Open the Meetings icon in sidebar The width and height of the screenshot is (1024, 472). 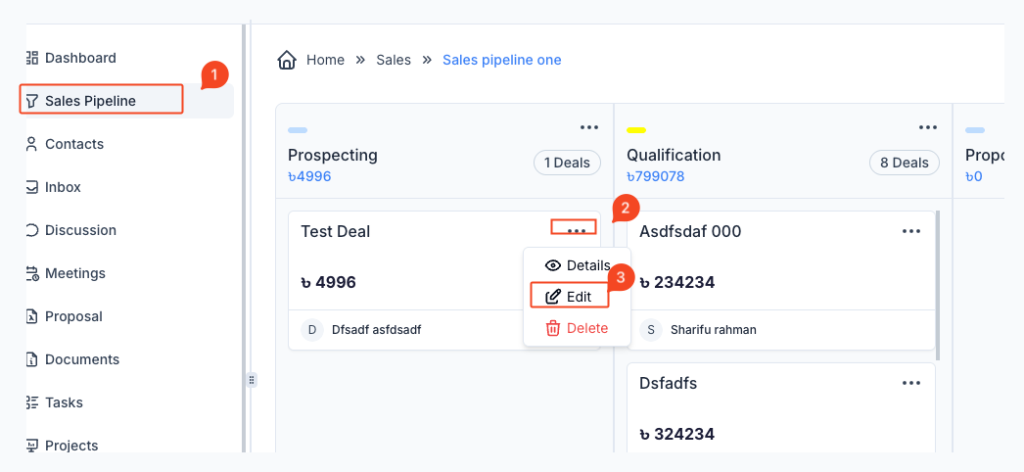coord(32,273)
